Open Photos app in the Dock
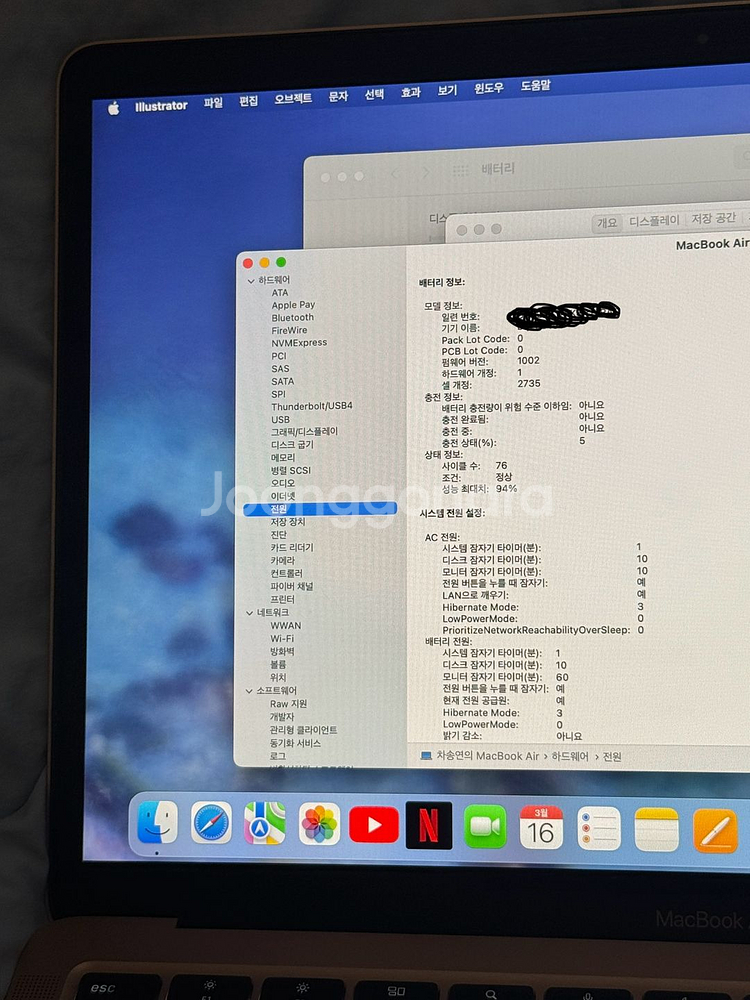Image resolution: width=750 pixels, height=1000 pixels. pyautogui.click(x=319, y=824)
